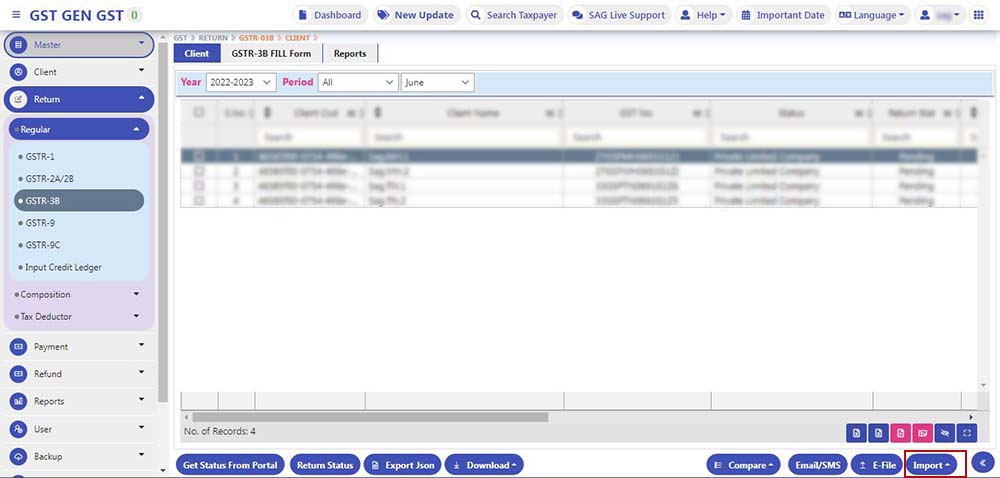Check the checkbox for row 2
Viewport: 1000px width, 478px height.
pos(199,171)
